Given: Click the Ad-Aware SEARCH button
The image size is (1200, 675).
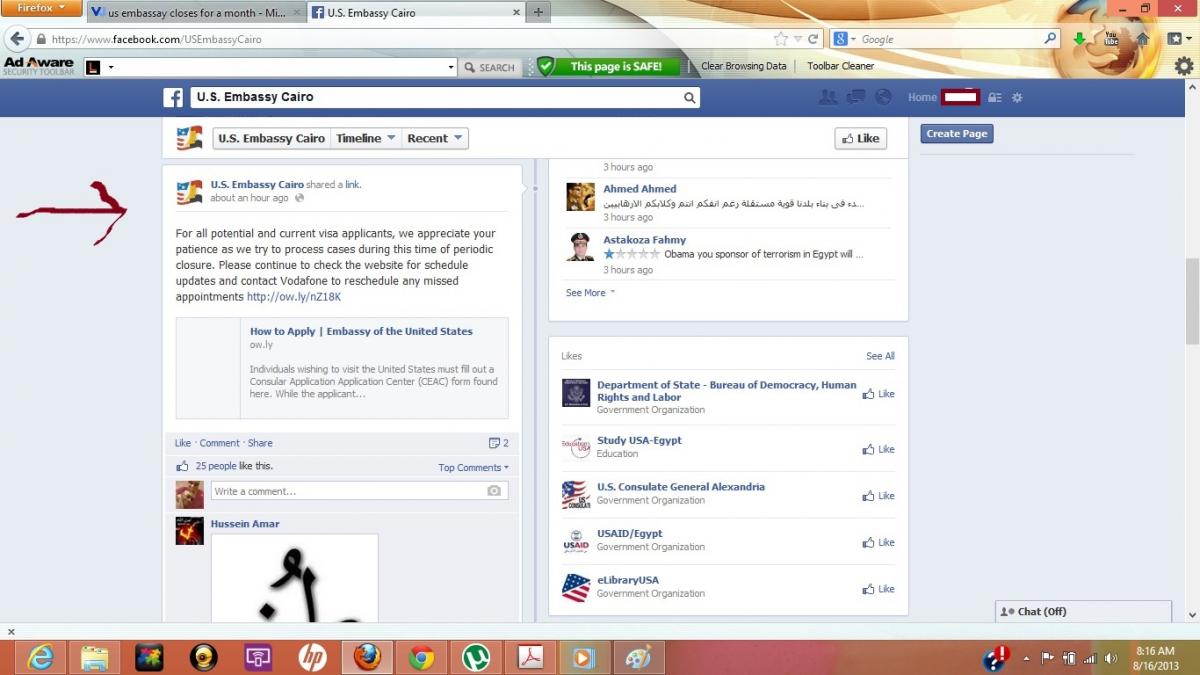Looking at the screenshot, I should [488, 67].
